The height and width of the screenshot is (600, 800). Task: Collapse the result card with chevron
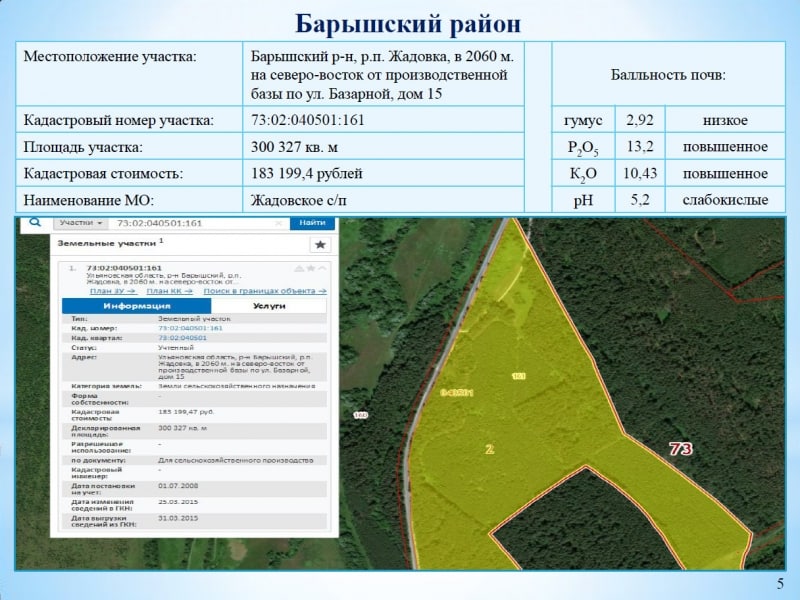click(322, 268)
